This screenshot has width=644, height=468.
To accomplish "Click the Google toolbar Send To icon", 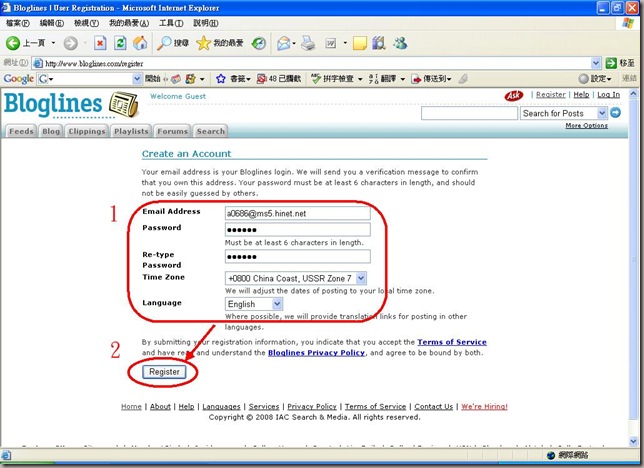I will pos(416,78).
